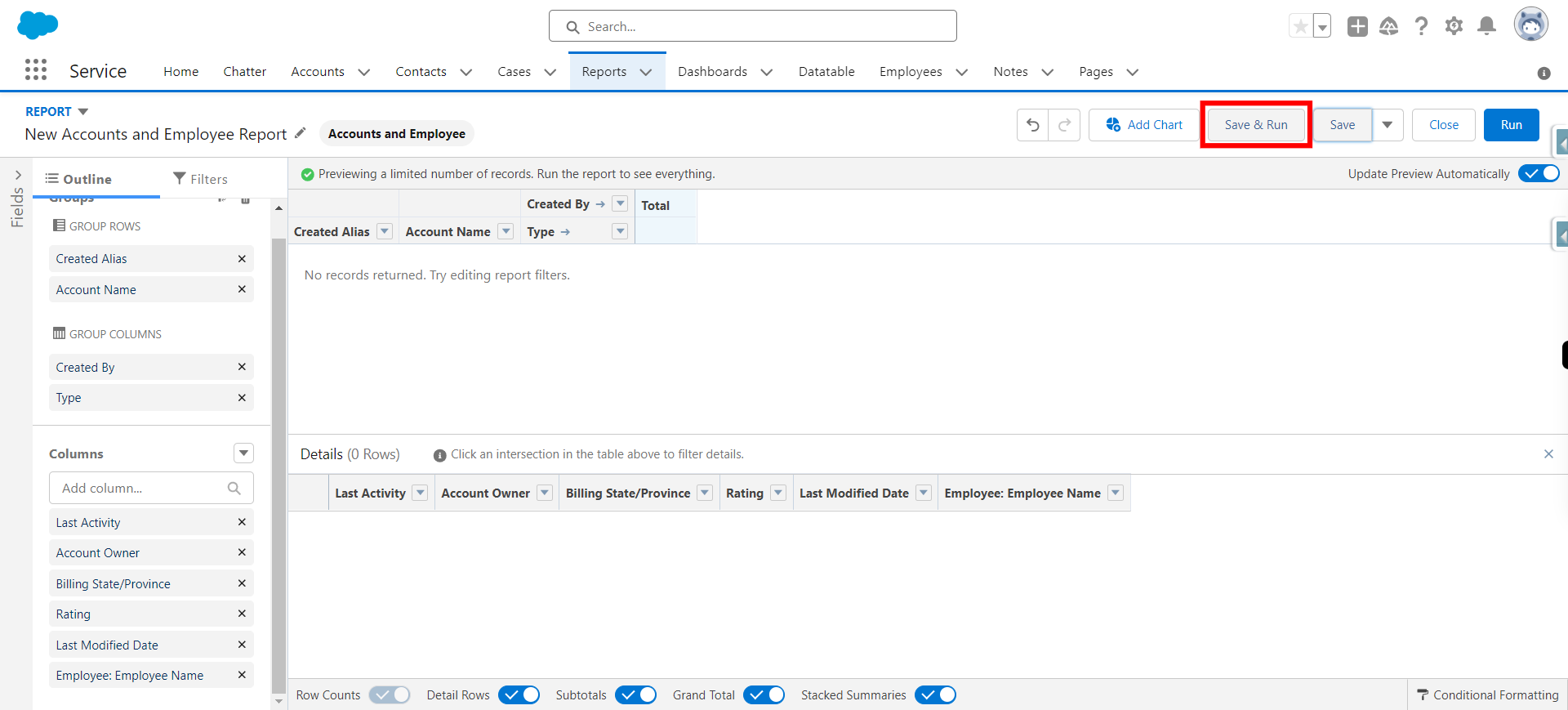1568x710 pixels.
Task: Click the outline panel scrollbar down arrow
Action: [x=278, y=701]
